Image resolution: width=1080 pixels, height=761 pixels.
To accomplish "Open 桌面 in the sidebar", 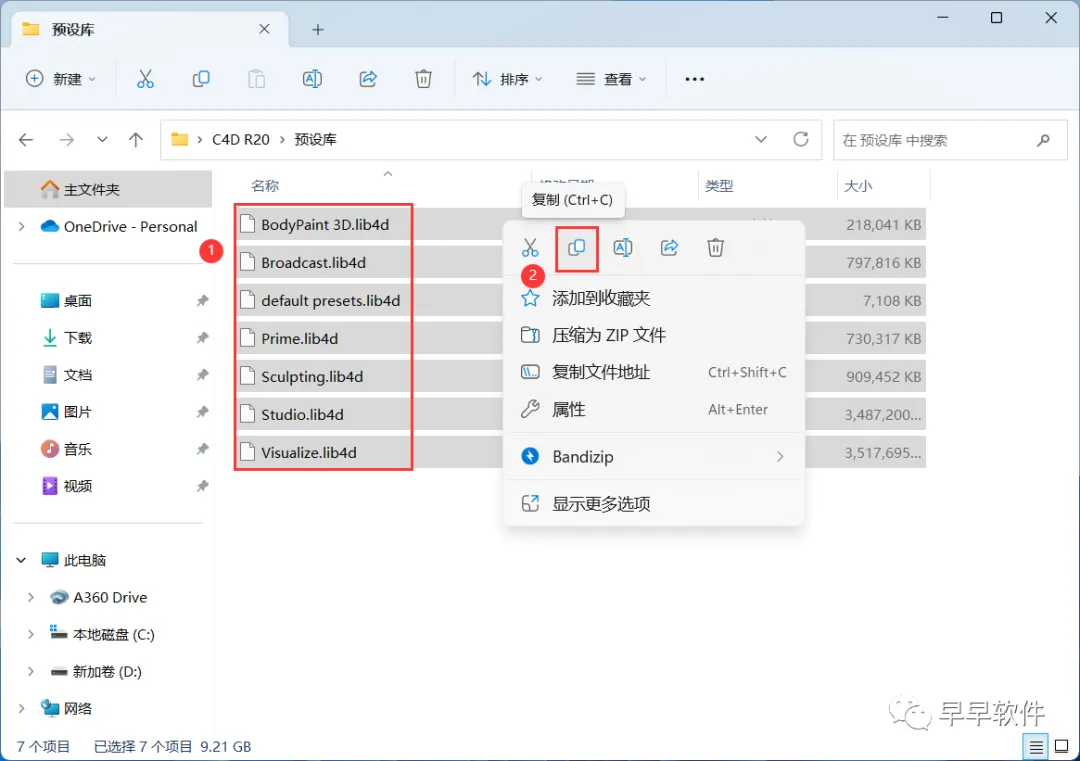I will click(77, 301).
